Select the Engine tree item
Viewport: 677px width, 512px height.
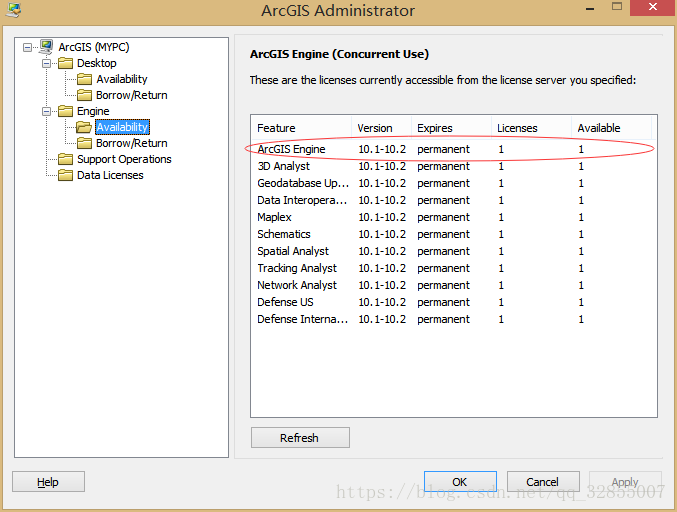[93, 111]
